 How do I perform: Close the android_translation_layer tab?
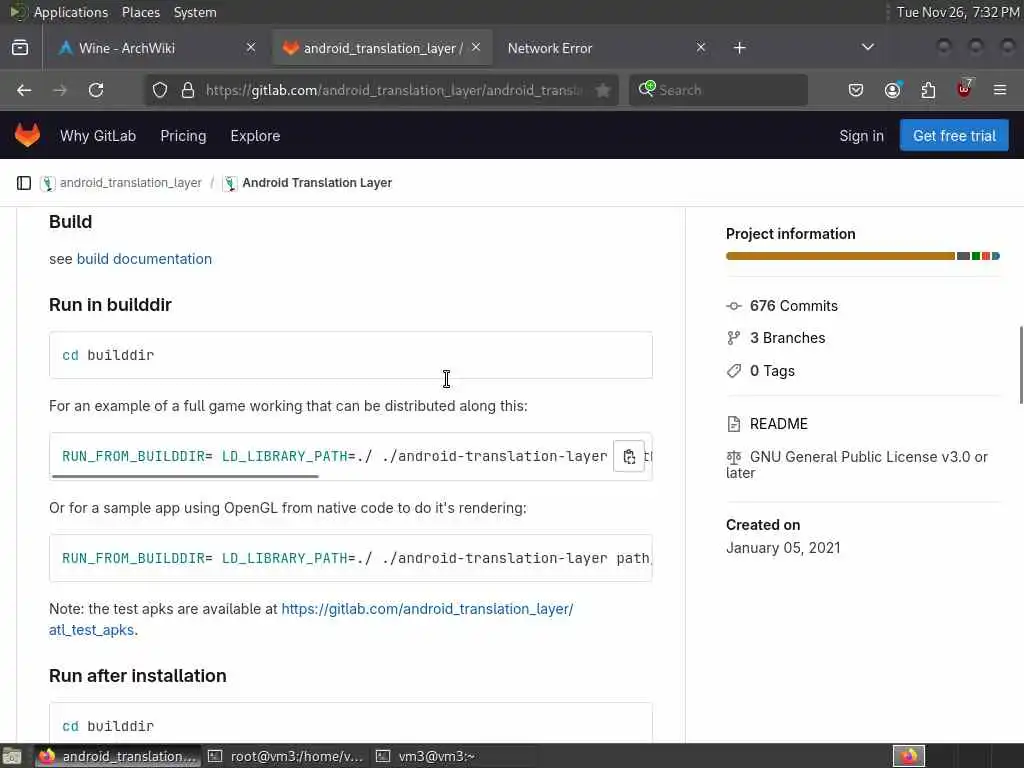(476, 48)
